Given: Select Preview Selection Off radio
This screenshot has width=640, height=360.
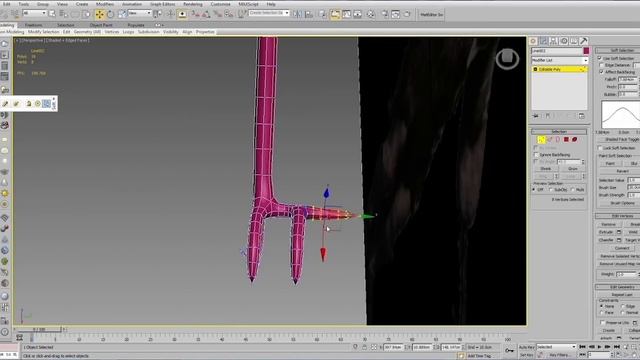Looking at the screenshot, I should point(534,190).
